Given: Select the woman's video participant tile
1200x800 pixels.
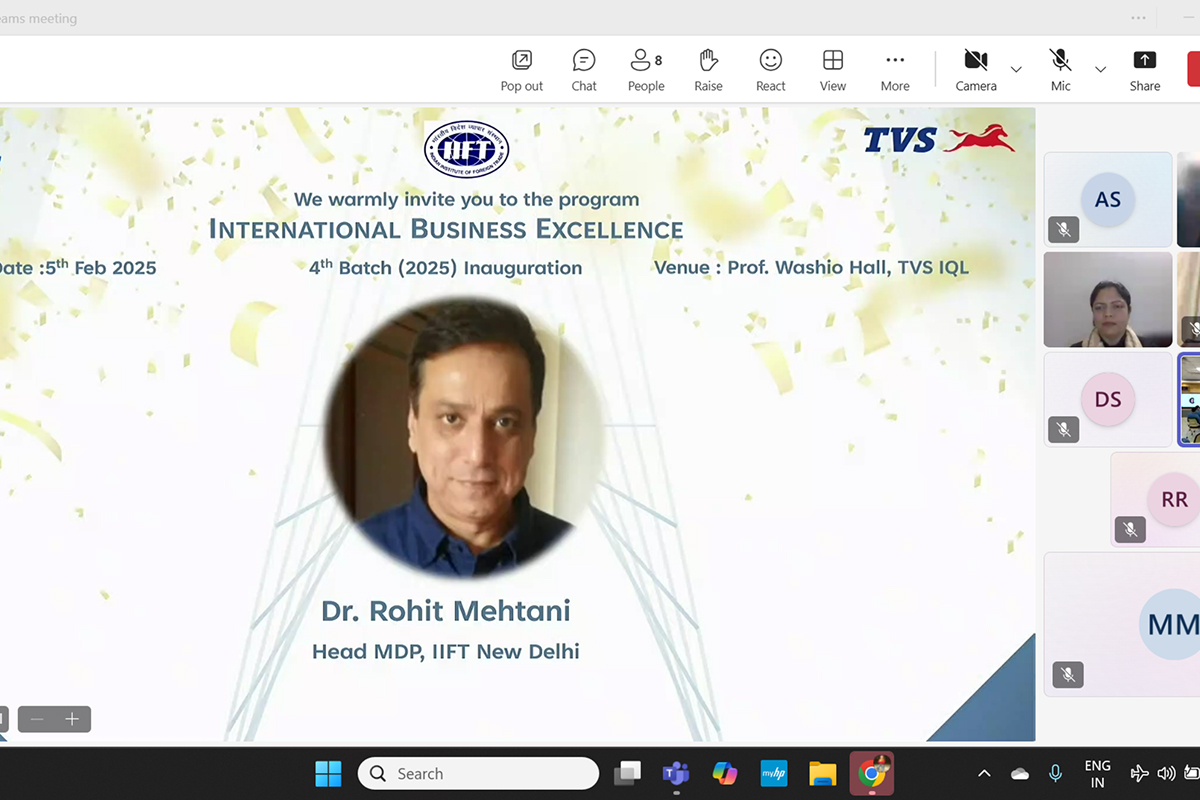Looking at the screenshot, I should 1108,299.
